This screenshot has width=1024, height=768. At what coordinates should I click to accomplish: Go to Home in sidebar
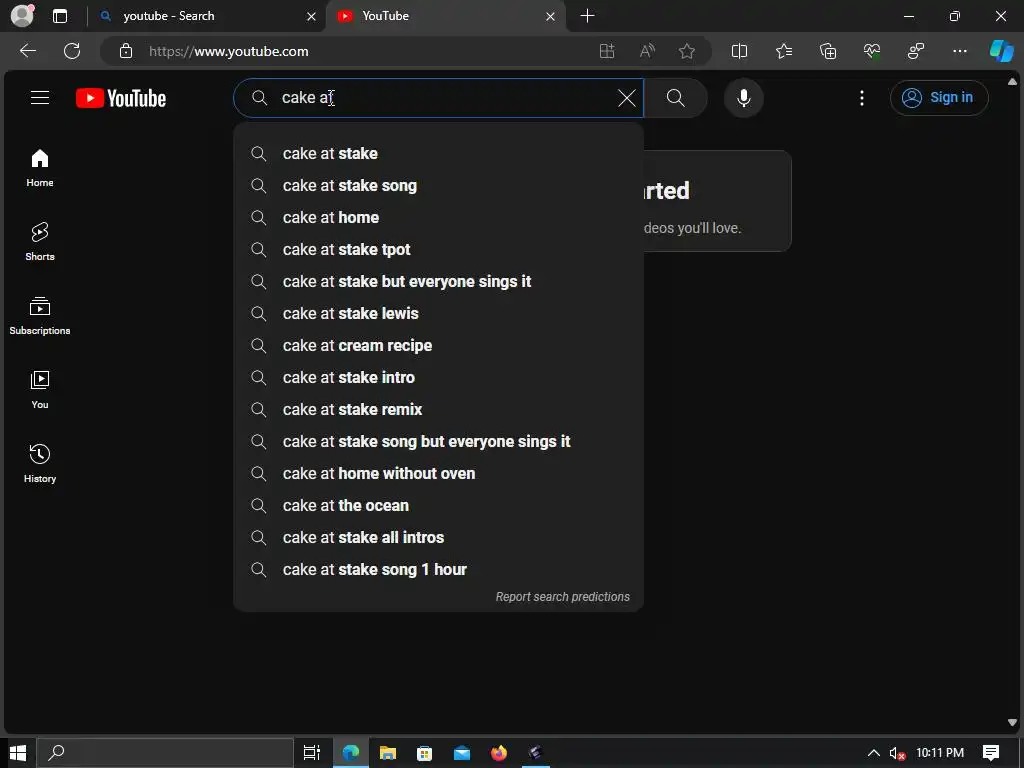40,168
